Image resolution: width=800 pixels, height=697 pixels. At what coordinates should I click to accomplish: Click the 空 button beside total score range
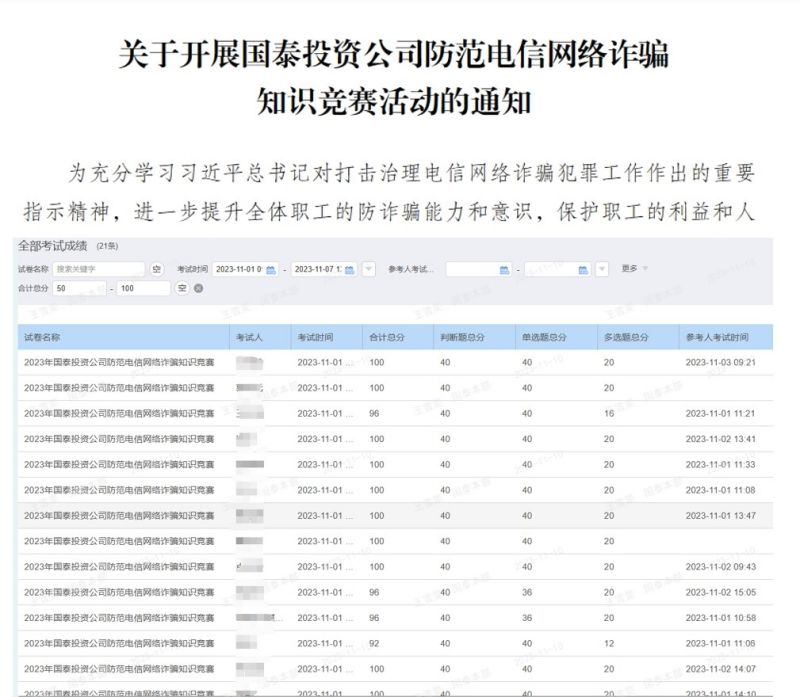(x=182, y=288)
